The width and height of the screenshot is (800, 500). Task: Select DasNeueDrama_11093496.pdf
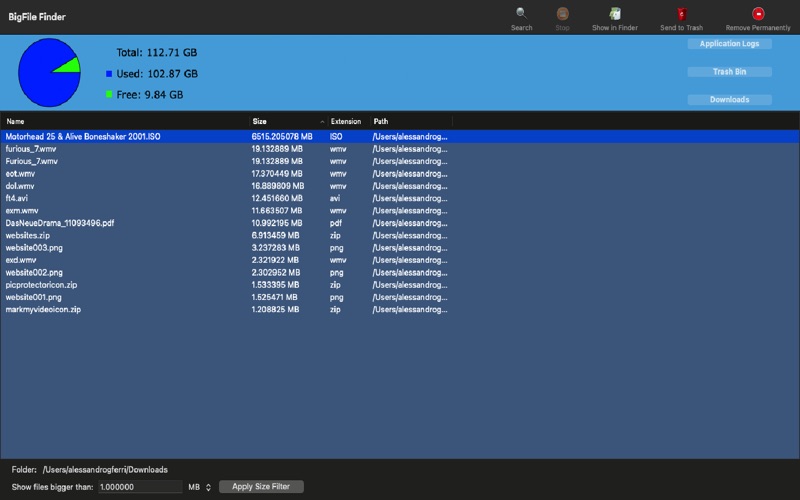pyautogui.click(x=400, y=223)
